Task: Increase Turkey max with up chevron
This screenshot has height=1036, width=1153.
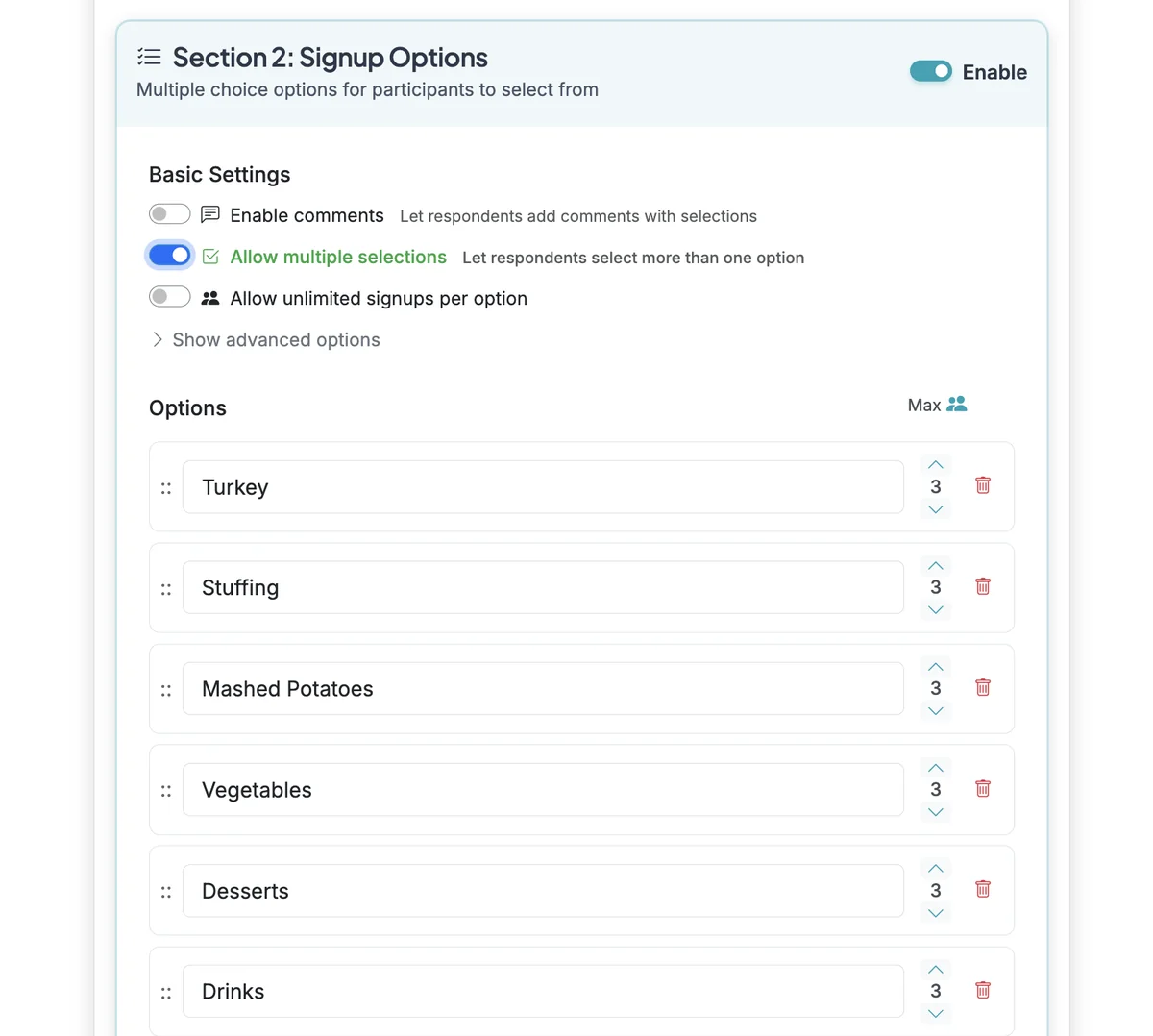Action: click(x=936, y=465)
